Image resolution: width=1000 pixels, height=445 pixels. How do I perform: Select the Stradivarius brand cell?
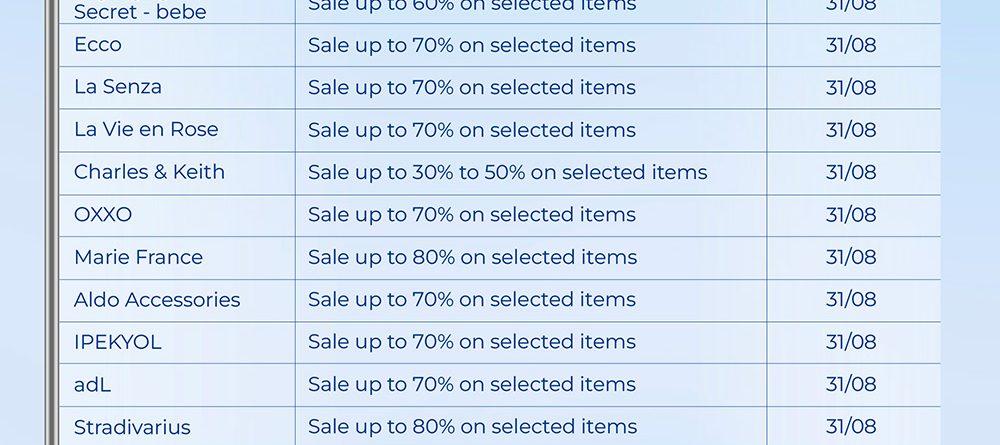click(132, 427)
